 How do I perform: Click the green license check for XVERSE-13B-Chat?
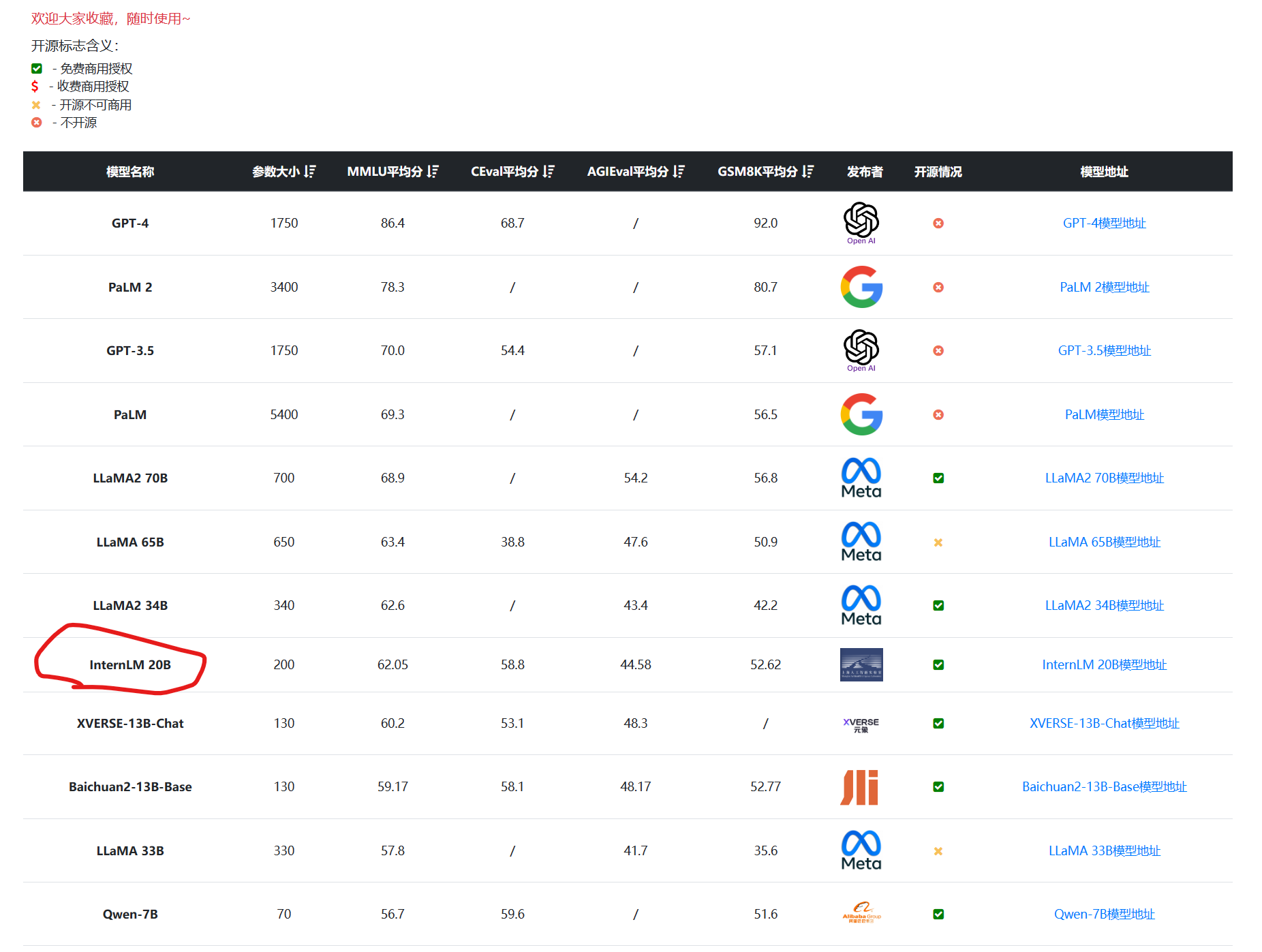(938, 724)
